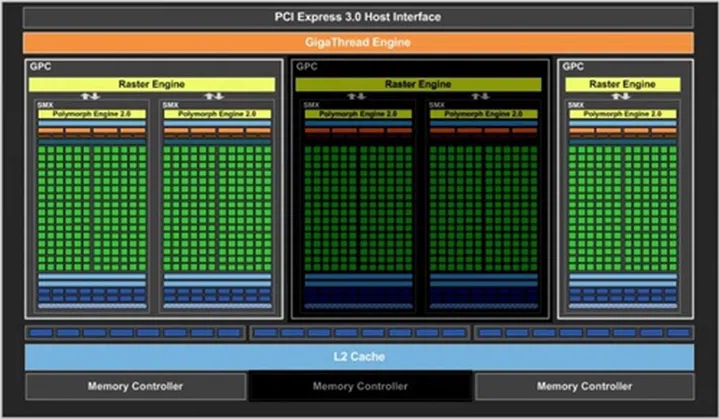Click the dimmed middle Memory Controller block
720x419 pixels.
[x=360, y=386]
